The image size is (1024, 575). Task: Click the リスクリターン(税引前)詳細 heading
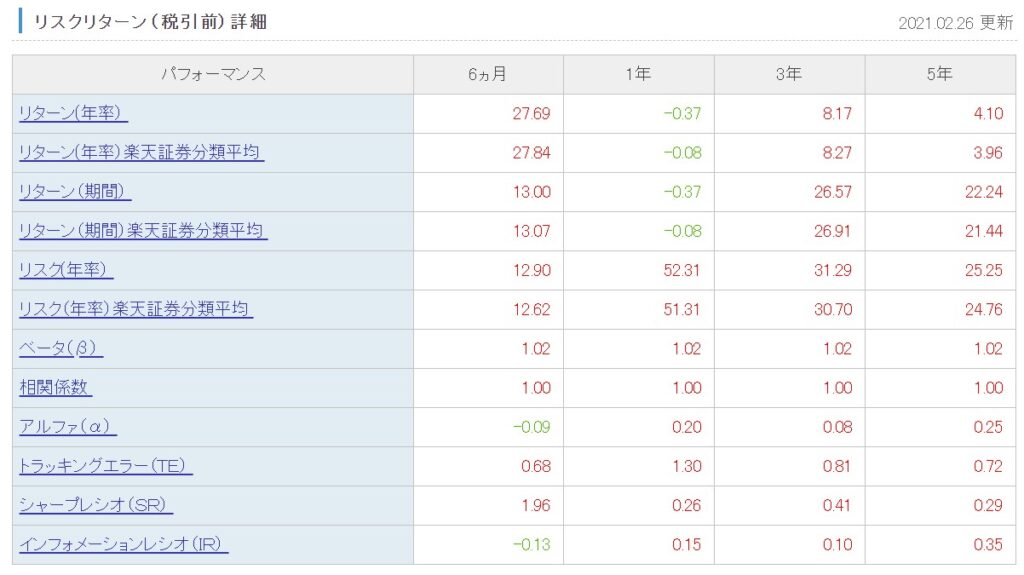(x=150, y=21)
